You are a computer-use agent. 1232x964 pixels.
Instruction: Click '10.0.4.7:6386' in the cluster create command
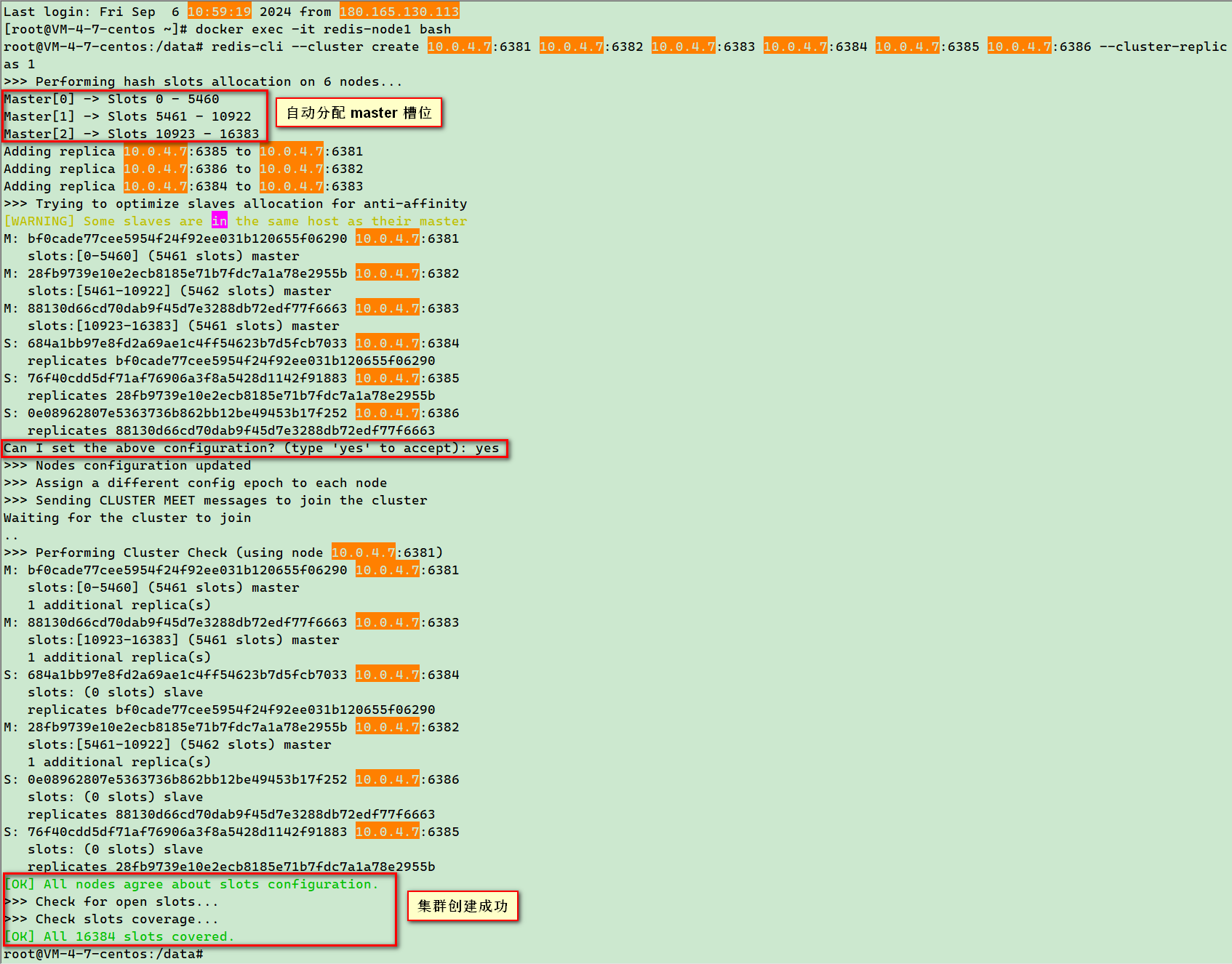[x=1039, y=47]
